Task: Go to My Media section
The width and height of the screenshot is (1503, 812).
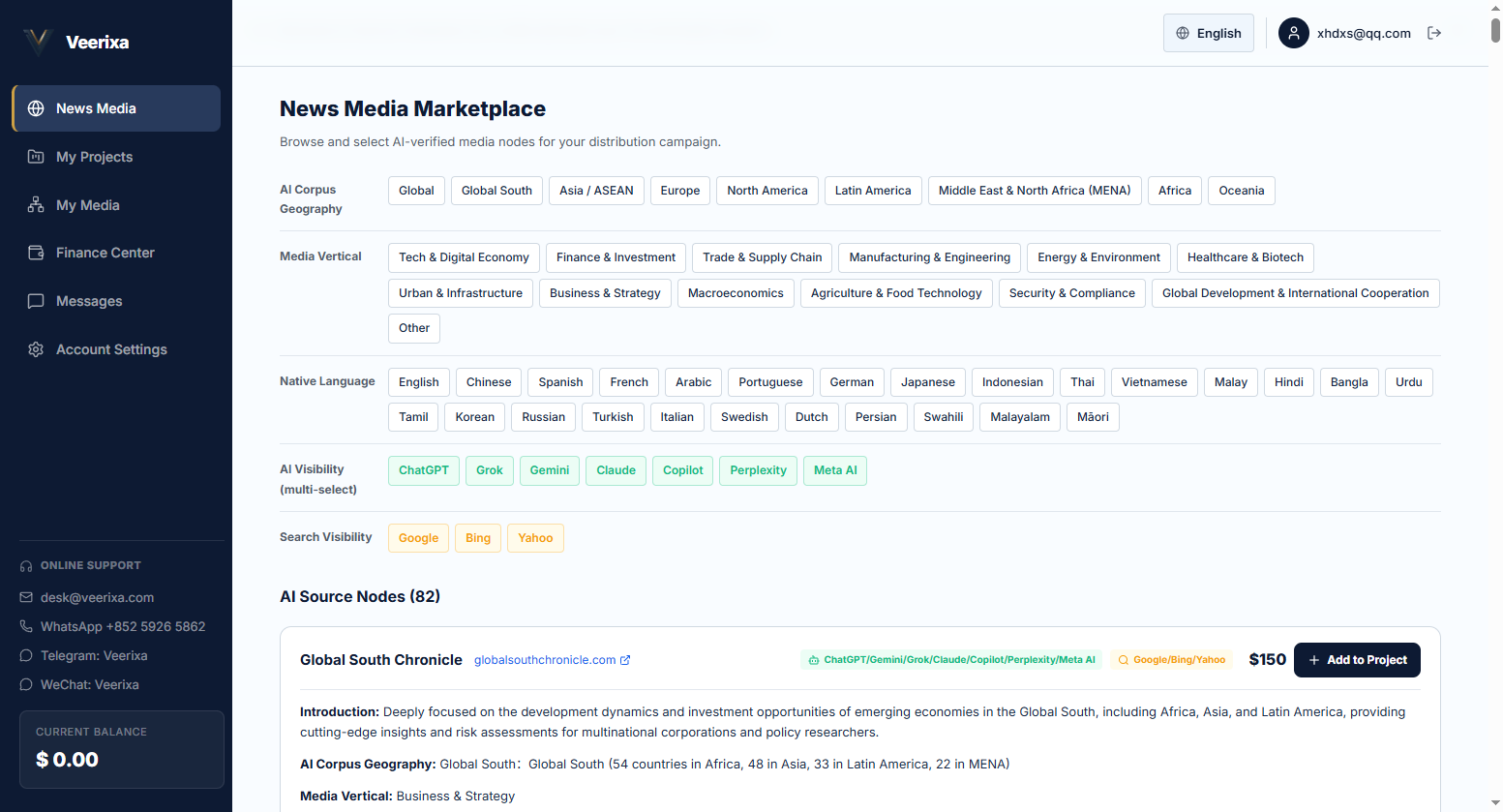Action: (116, 205)
